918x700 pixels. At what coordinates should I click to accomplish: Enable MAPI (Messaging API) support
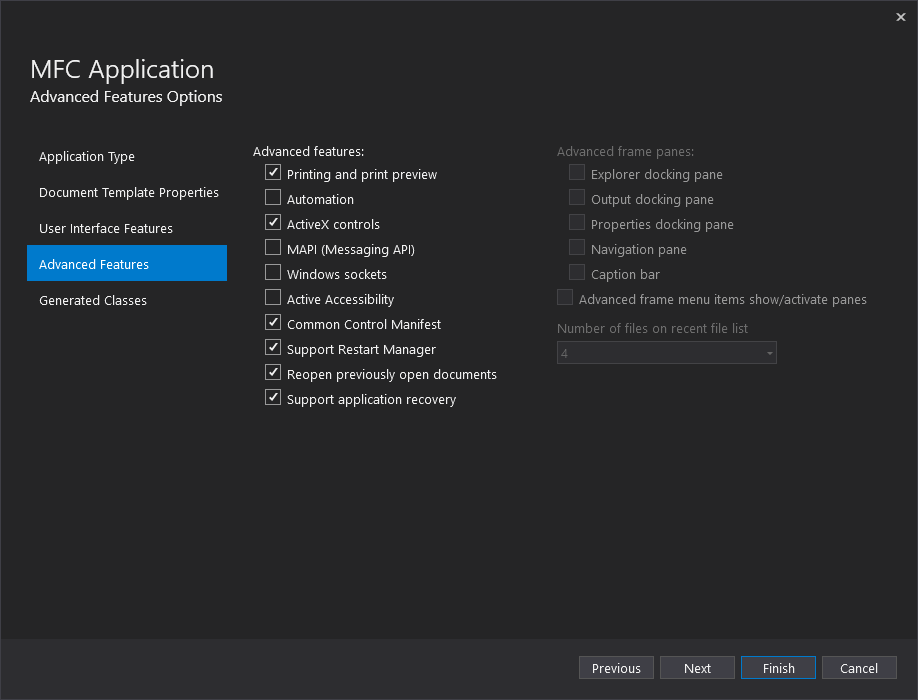tap(273, 248)
